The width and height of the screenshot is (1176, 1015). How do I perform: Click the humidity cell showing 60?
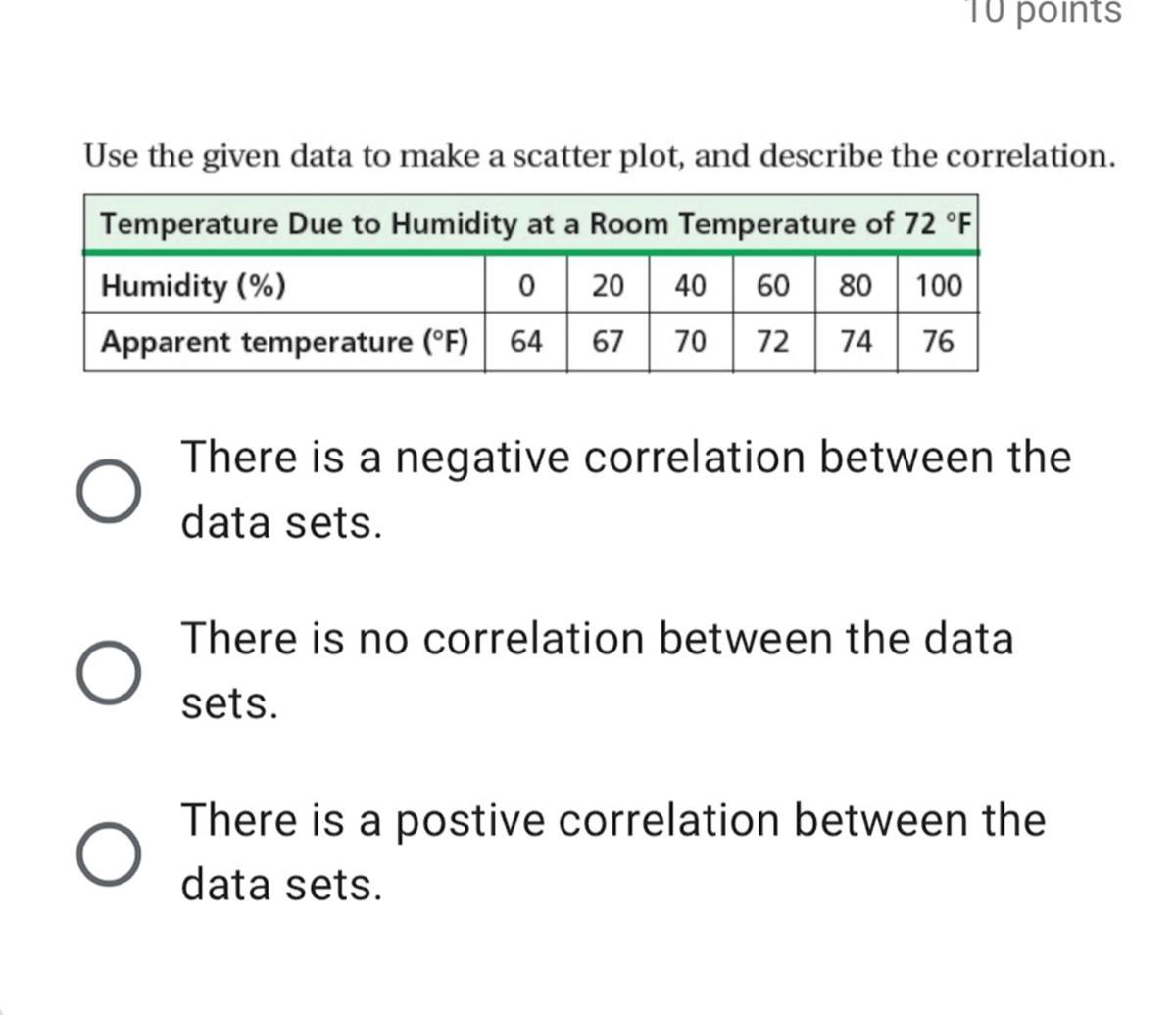point(772,286)
